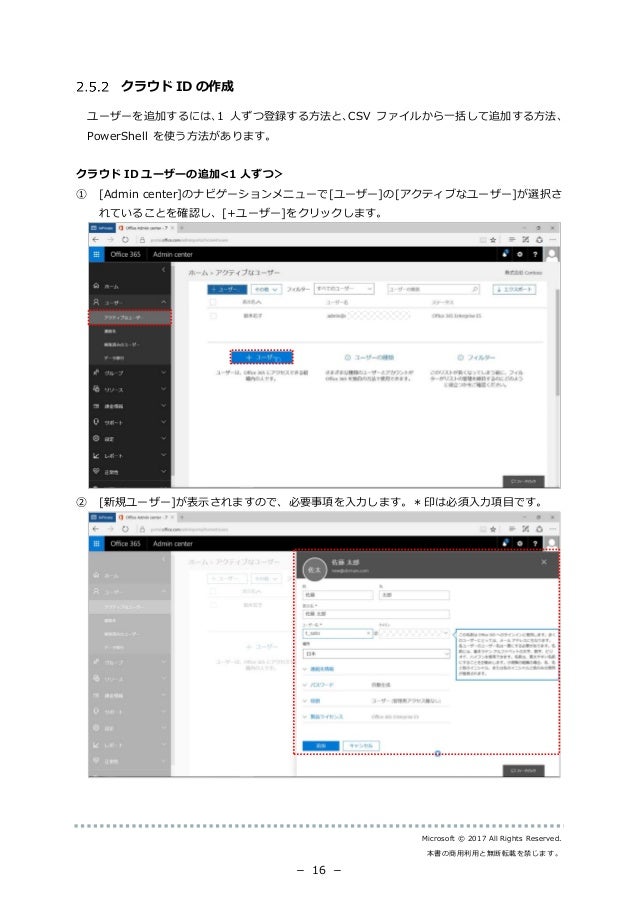Expand the サポート section in step ① sidebar
Viewport: 638px width, 903px height.
point(164,422)
